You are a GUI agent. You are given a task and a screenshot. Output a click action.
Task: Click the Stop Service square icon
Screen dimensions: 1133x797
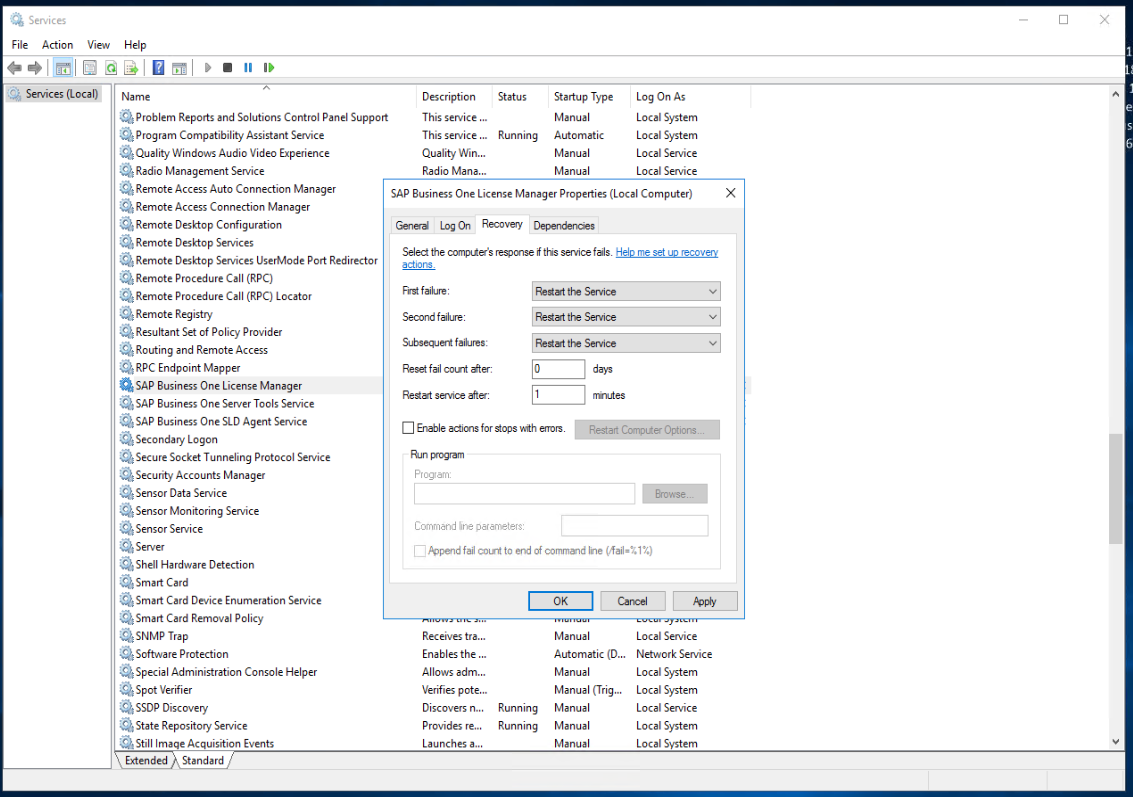tap(227, 68)
